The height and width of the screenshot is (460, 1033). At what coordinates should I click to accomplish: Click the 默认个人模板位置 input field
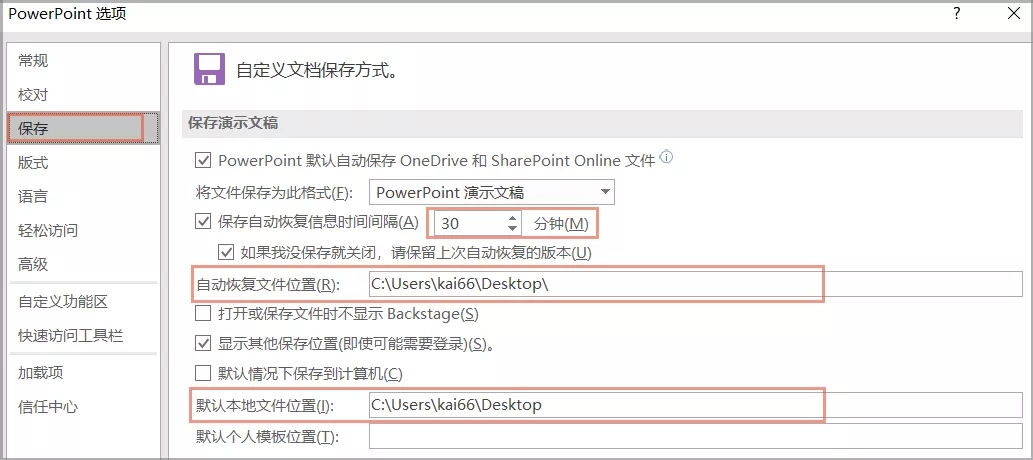696,436
